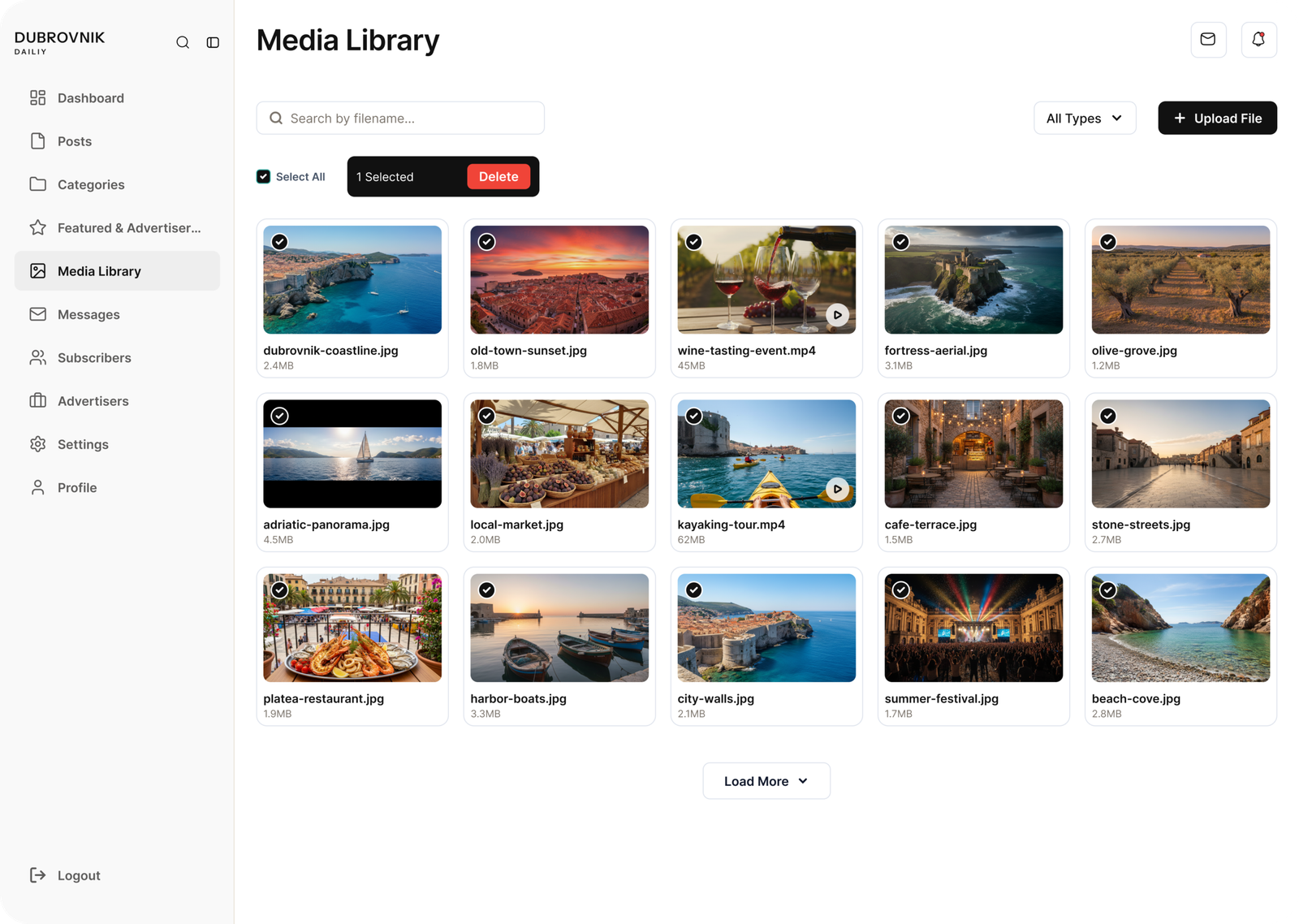Open the Messages section
This screenshot has width=1299, height=924.
pyautogui.click(x=117, y=314)
